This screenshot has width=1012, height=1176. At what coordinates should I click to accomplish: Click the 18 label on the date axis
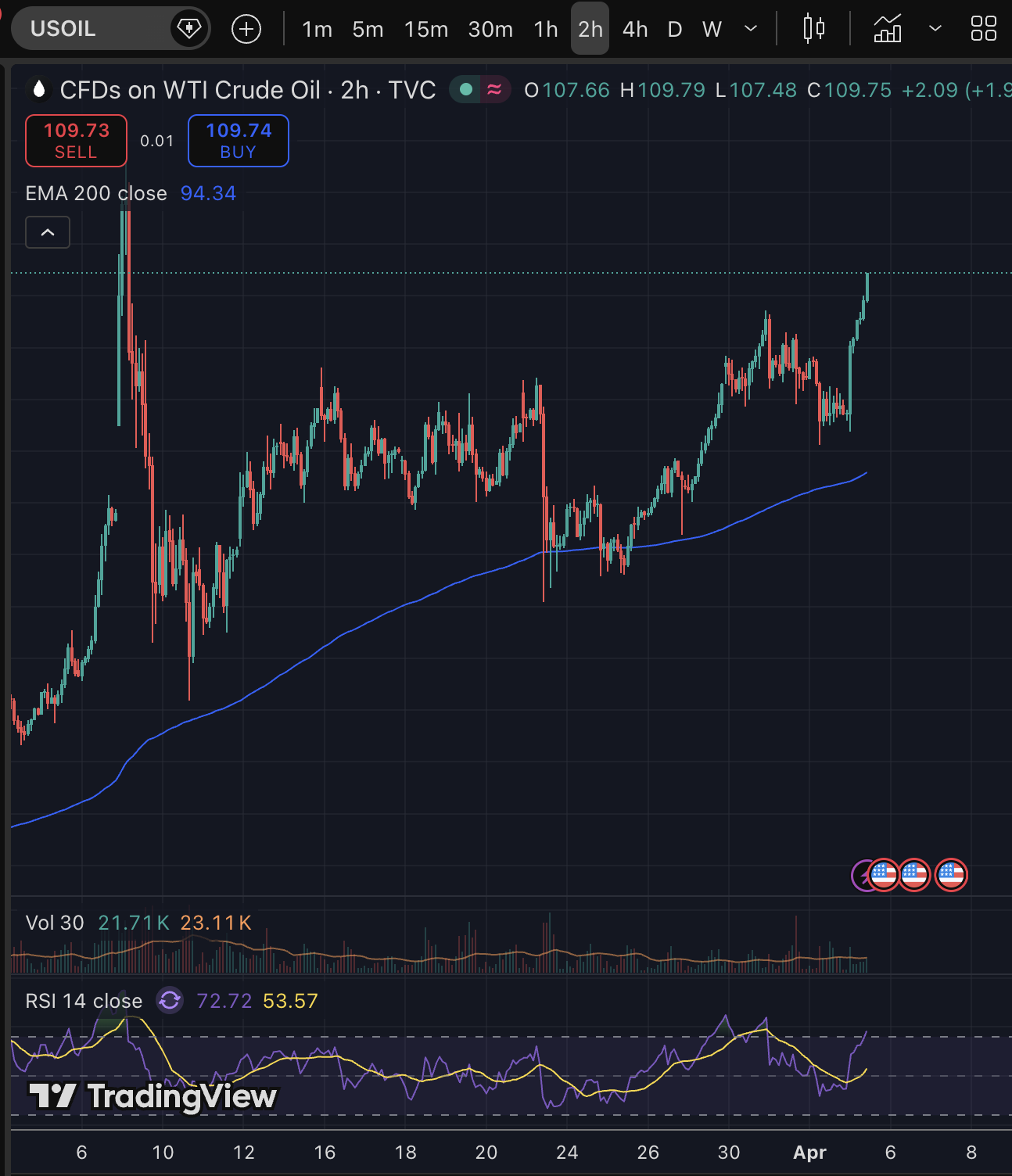pos(406,1152)
